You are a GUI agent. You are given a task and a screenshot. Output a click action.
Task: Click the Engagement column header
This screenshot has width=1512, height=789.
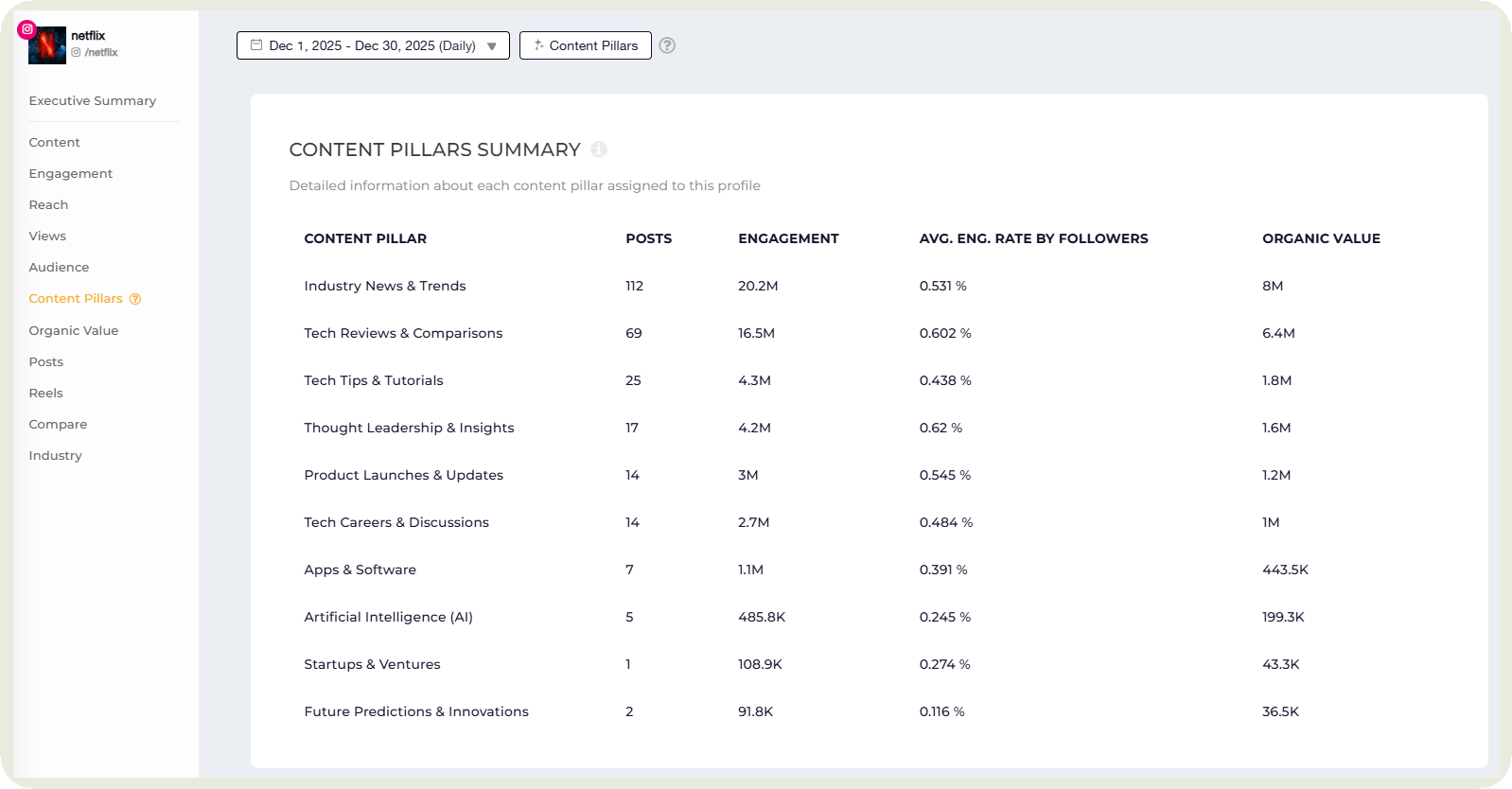tap(788, 238)
